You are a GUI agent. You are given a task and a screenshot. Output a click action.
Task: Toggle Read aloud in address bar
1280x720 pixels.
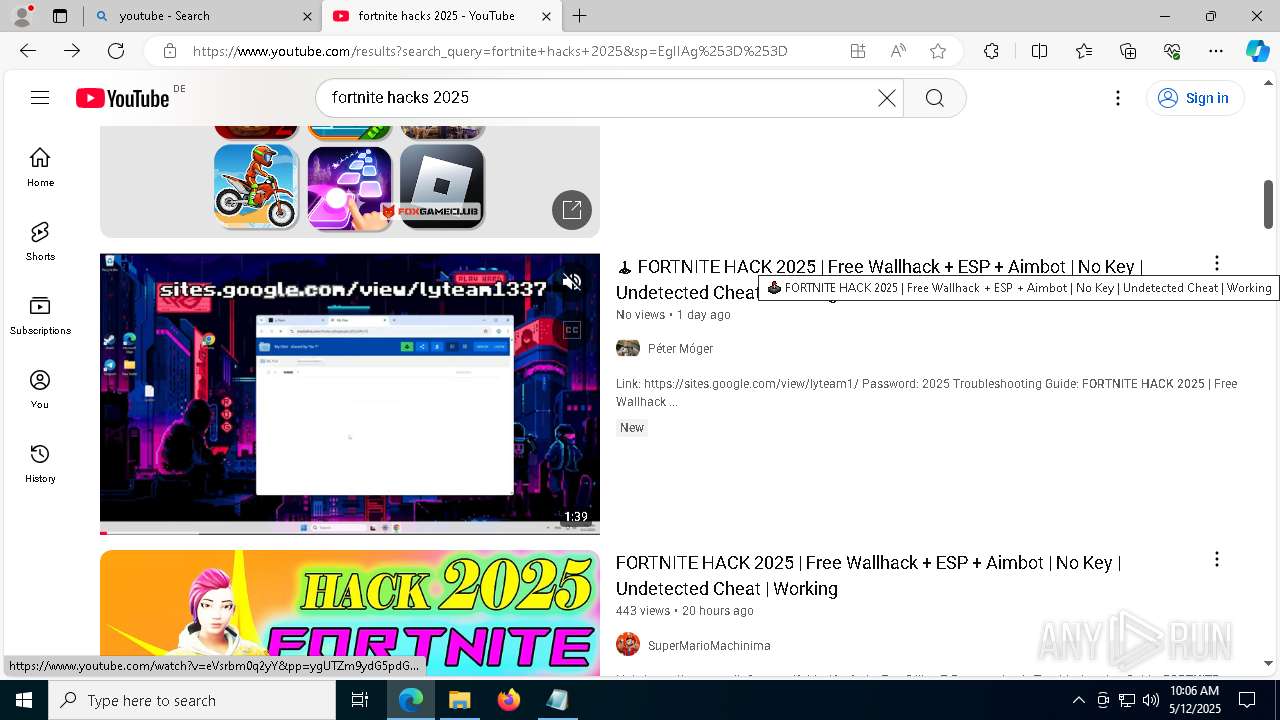click(x=898, y=51)
